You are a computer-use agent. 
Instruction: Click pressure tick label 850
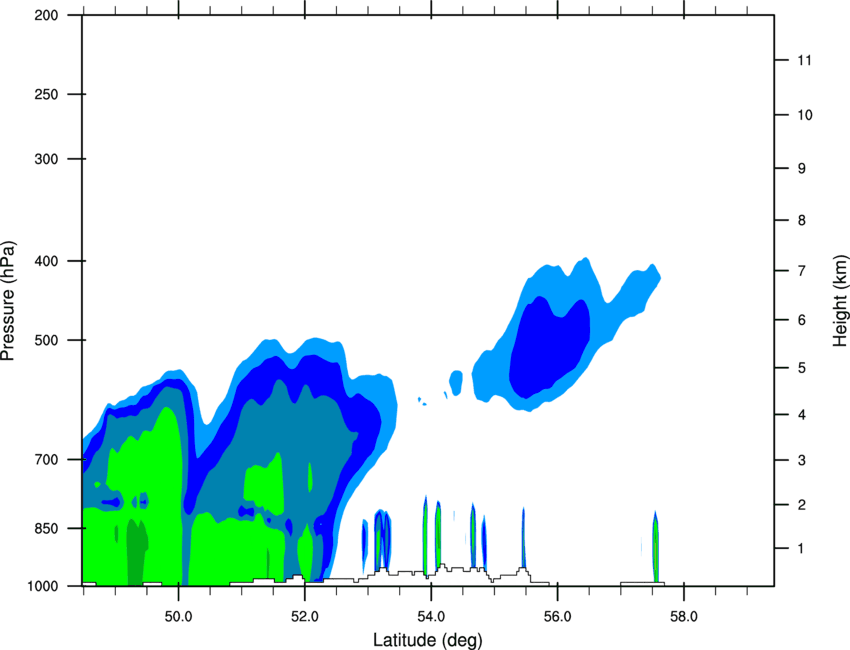pyautogui.click(x=46, y=528)
